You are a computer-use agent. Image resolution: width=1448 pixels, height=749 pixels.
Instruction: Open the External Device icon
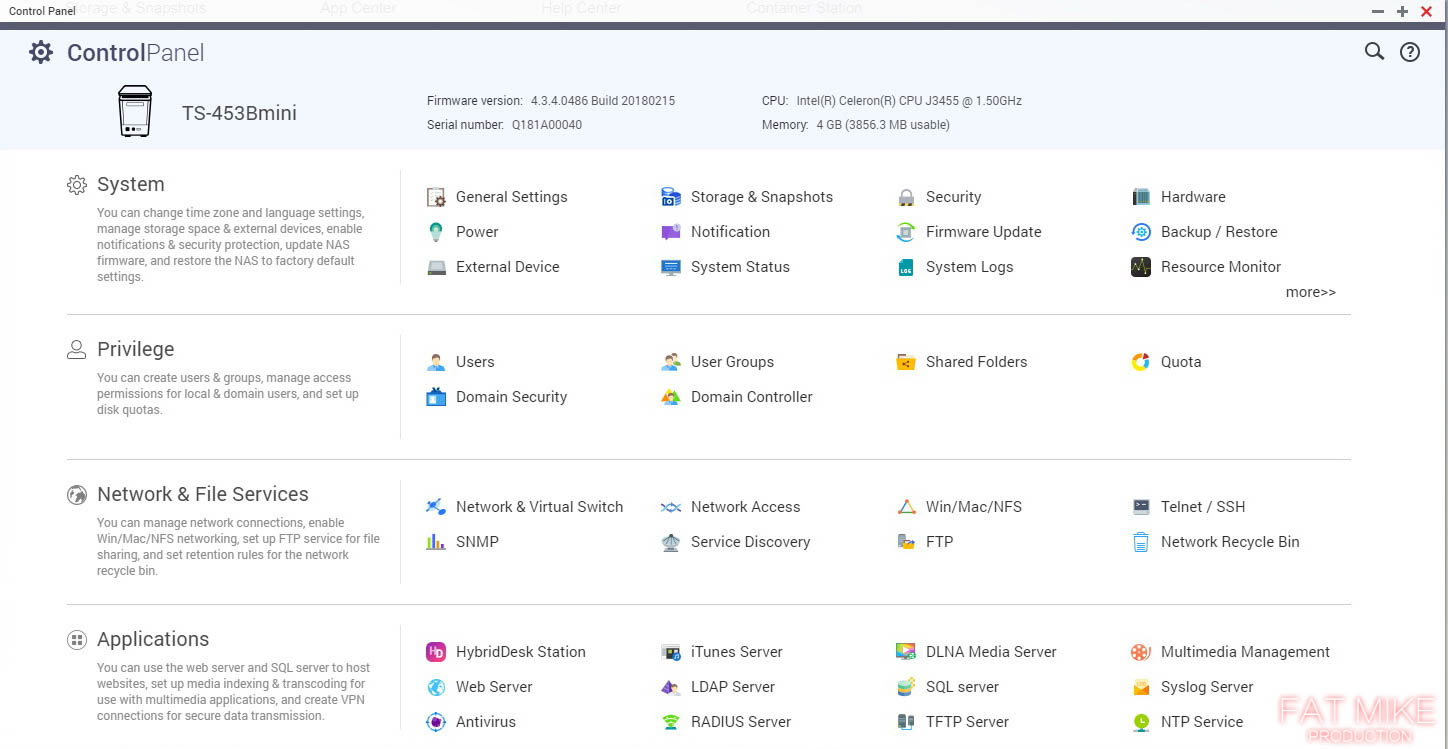pyautogui.click(x=436, y=267)
